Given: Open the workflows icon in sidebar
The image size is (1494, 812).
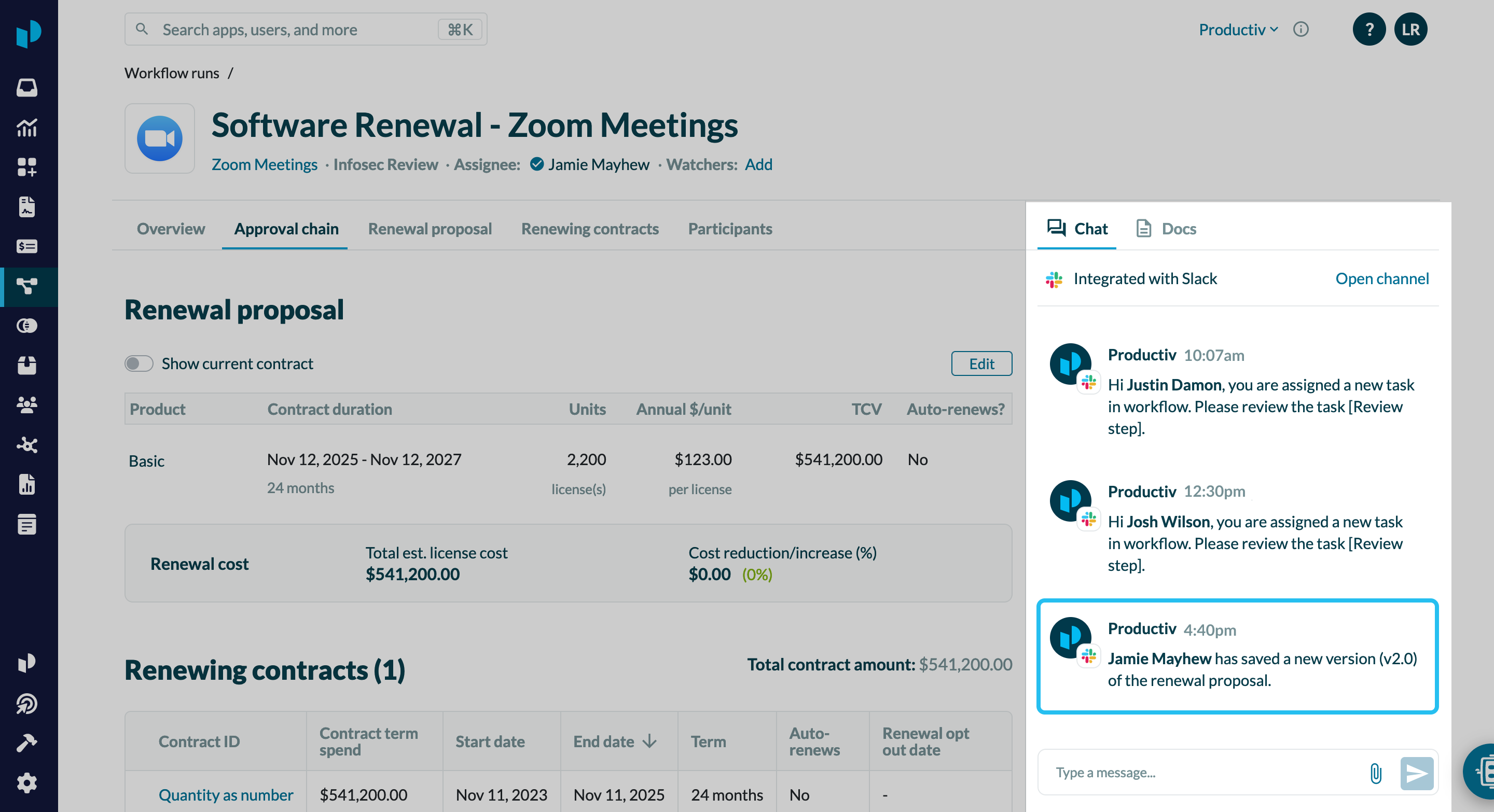Looking at the screenshot, I should pos(26,286).
